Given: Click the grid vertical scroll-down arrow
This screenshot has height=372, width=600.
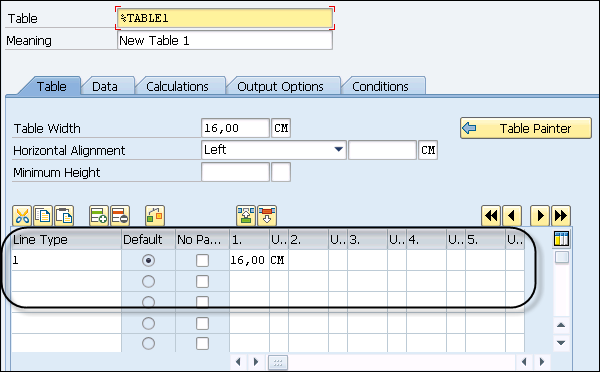Looking at the screenshot, I should pos(561,343).
